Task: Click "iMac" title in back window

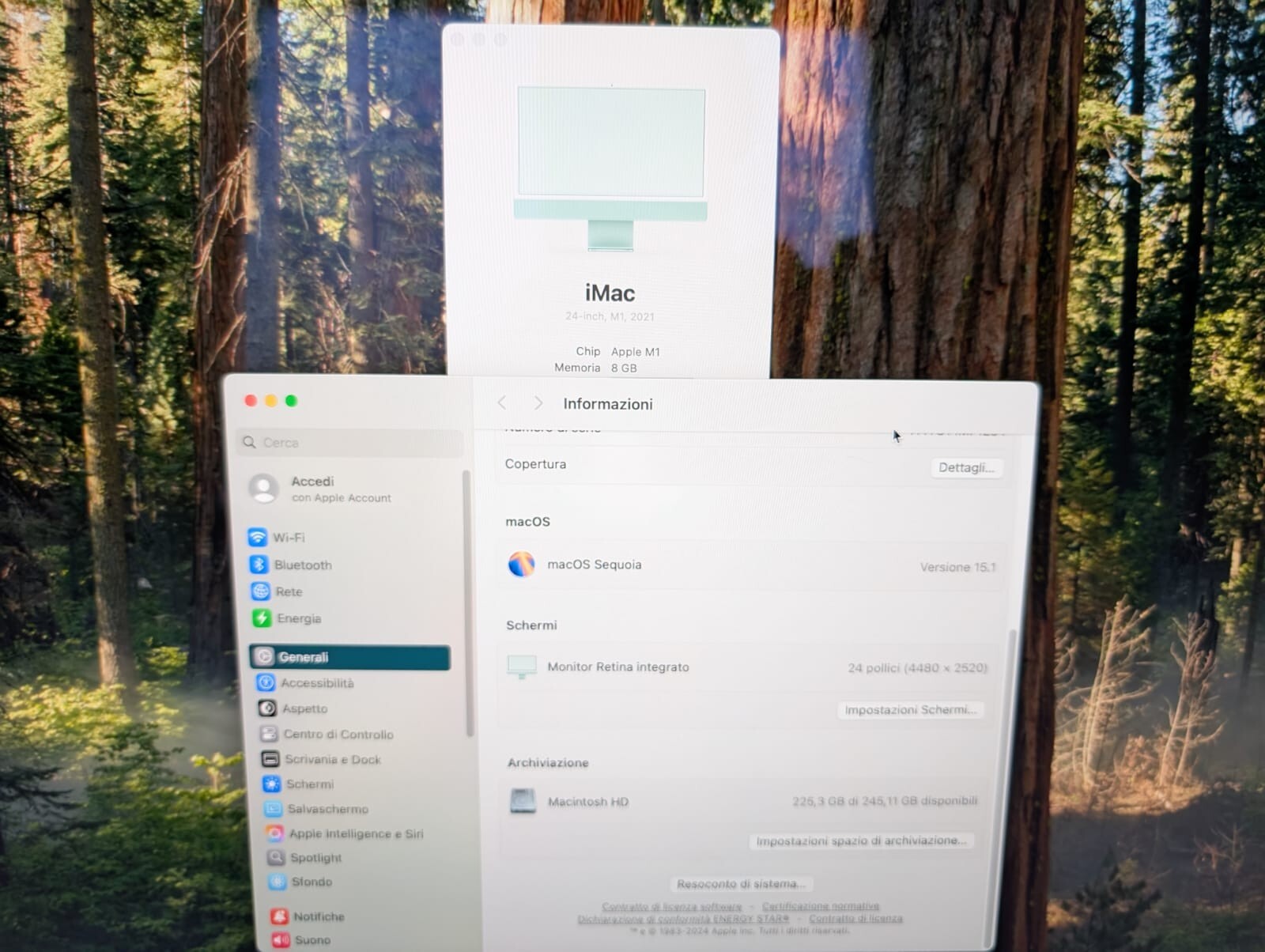Action: pyautogui.click(x=610, y=293)
